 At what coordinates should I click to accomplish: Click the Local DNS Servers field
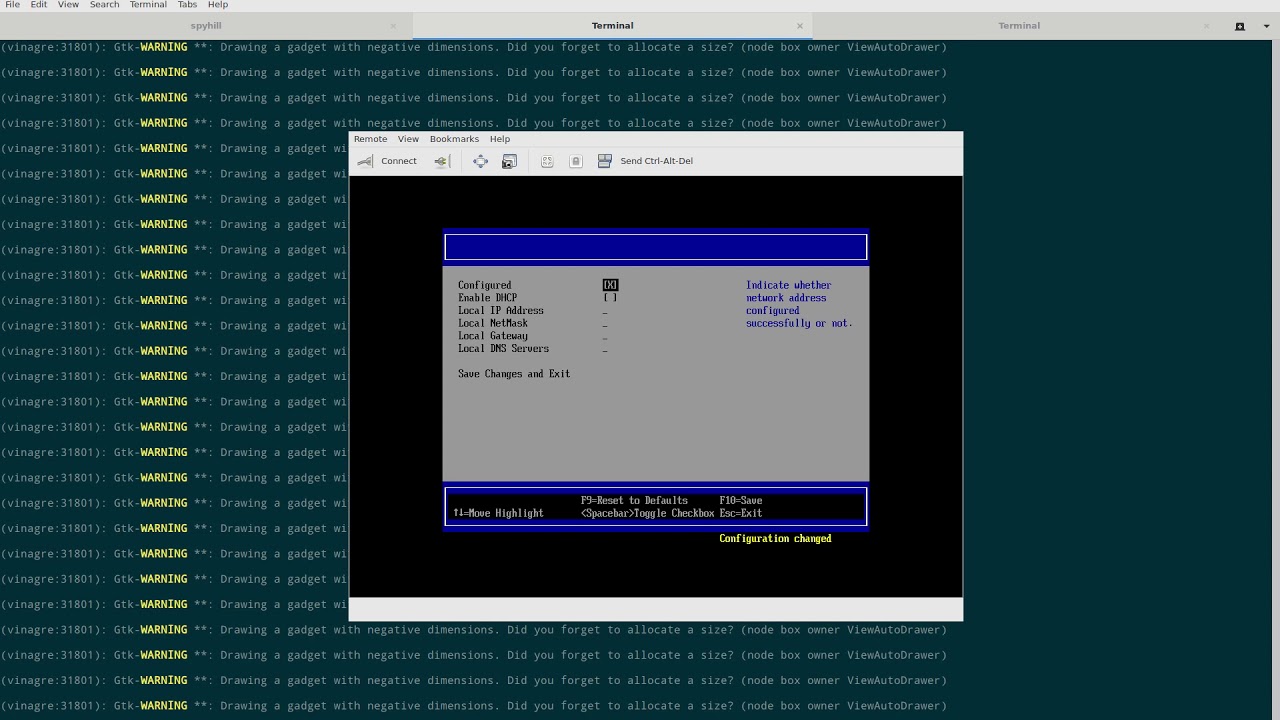[x=605, y=349]
